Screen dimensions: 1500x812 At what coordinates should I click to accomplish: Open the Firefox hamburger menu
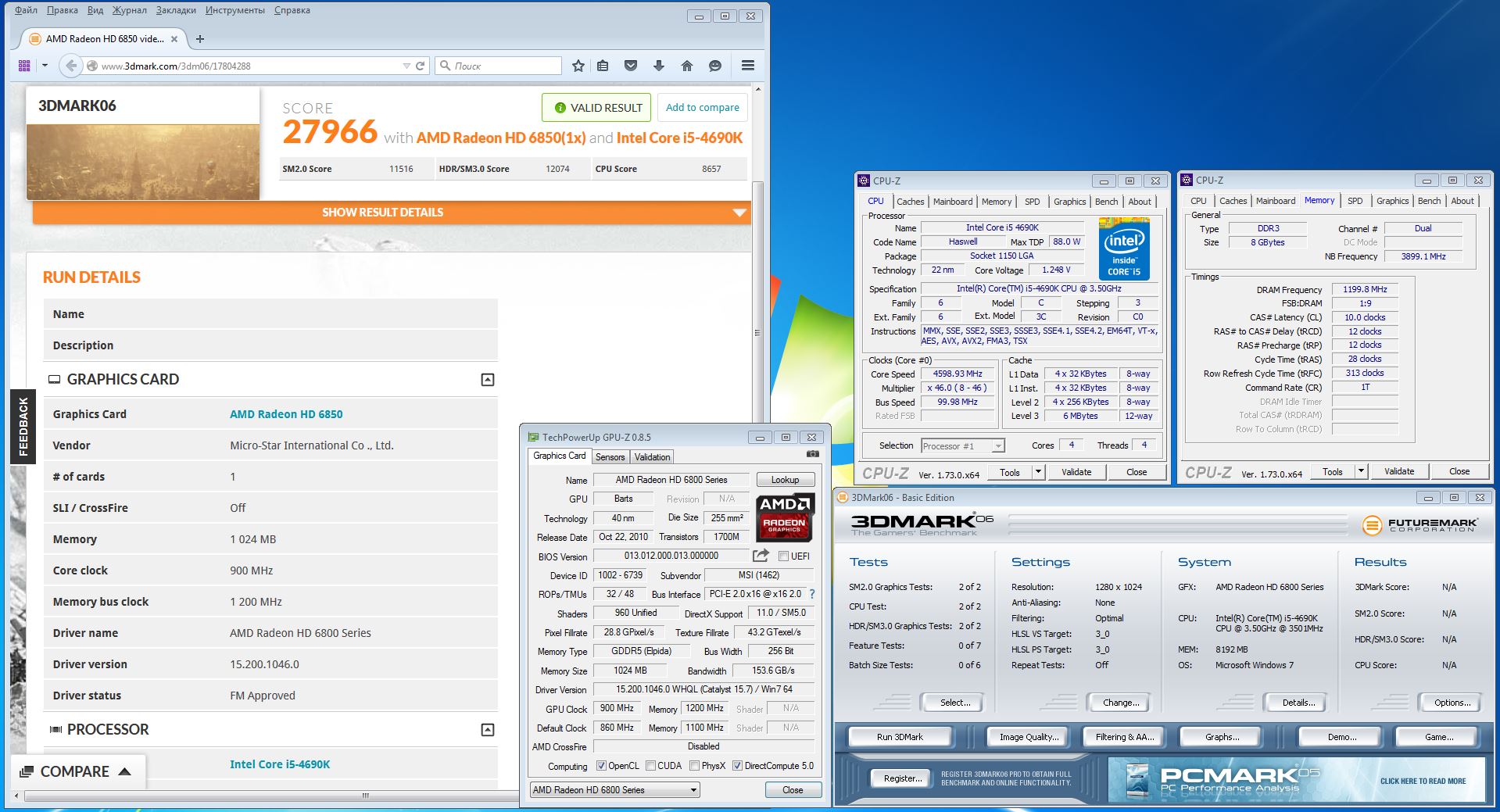748,66
